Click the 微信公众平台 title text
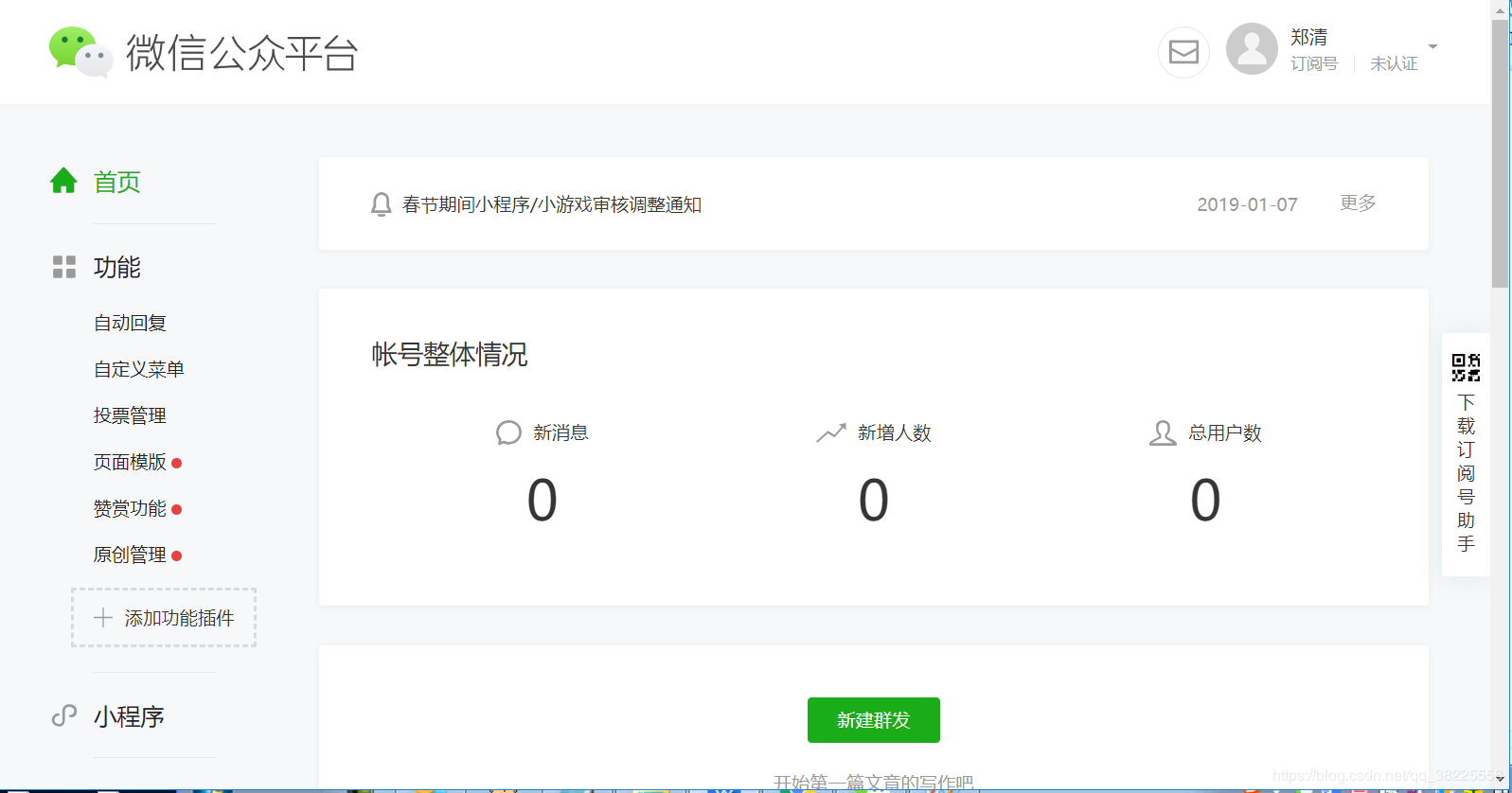The height and width of the screenshot is (793, 1512). pos(242,53)
